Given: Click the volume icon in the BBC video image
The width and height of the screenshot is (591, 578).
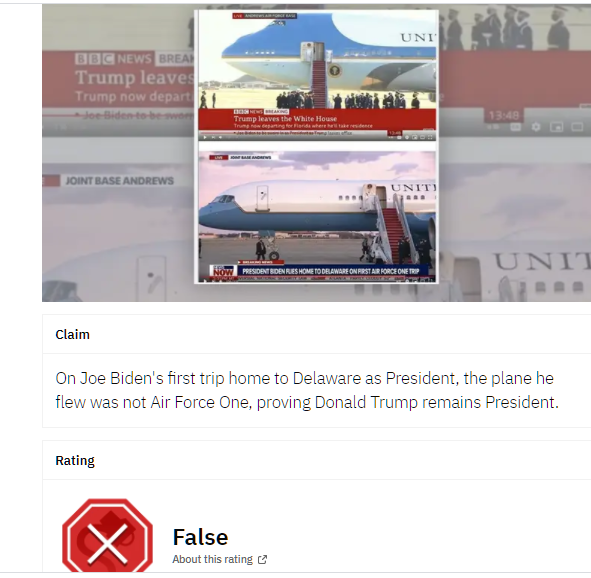Looking at the screenshot, I should tap(220, 138).
